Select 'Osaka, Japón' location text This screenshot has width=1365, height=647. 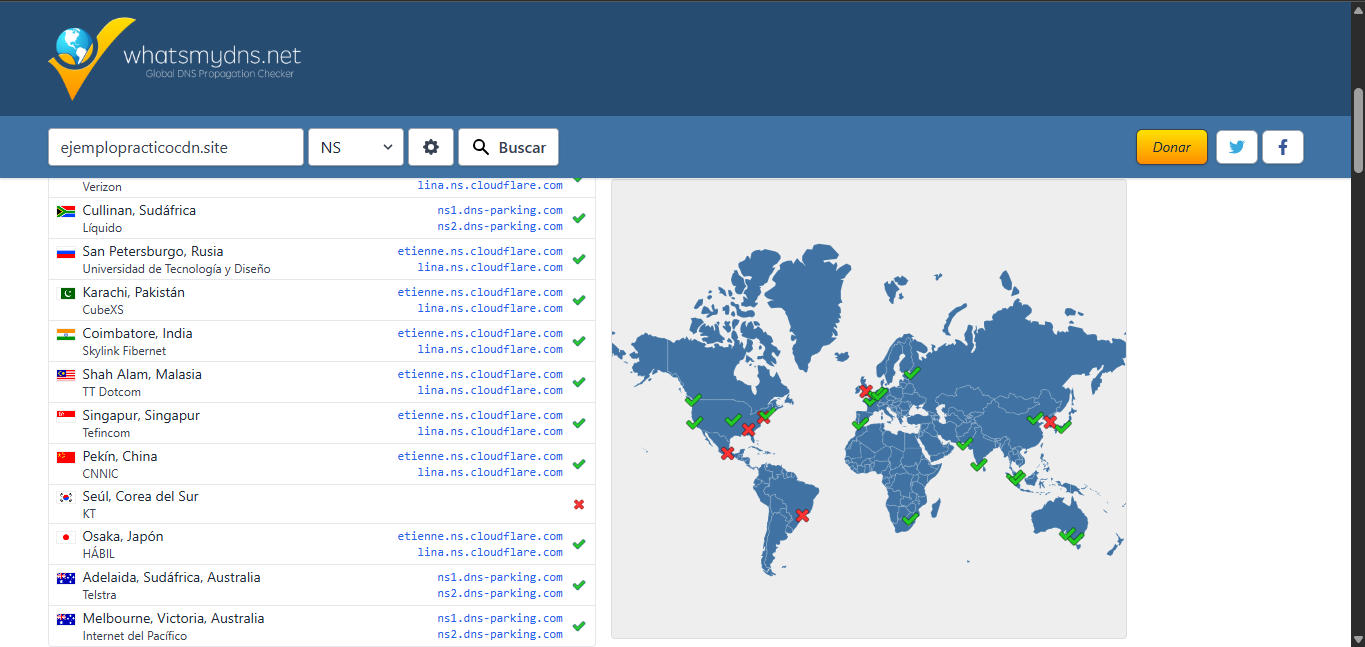(x=122, y=537)
